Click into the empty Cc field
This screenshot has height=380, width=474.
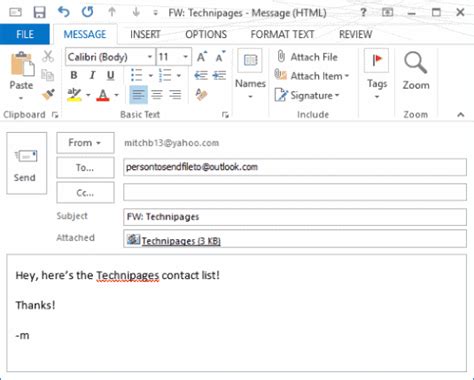coord(295,192)
